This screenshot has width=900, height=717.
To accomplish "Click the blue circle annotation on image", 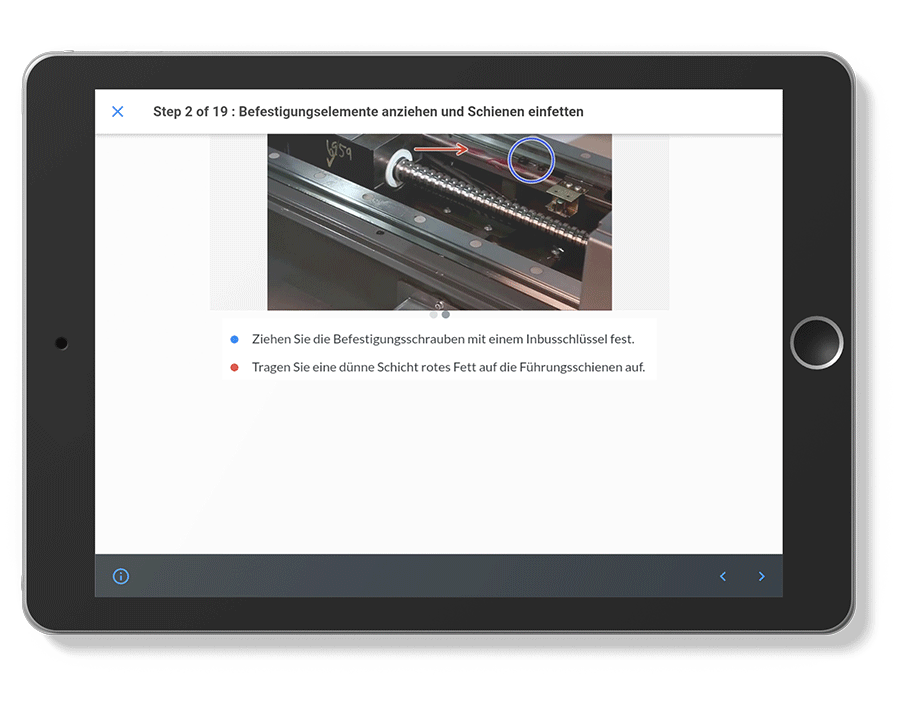I will tap(531, 159).
